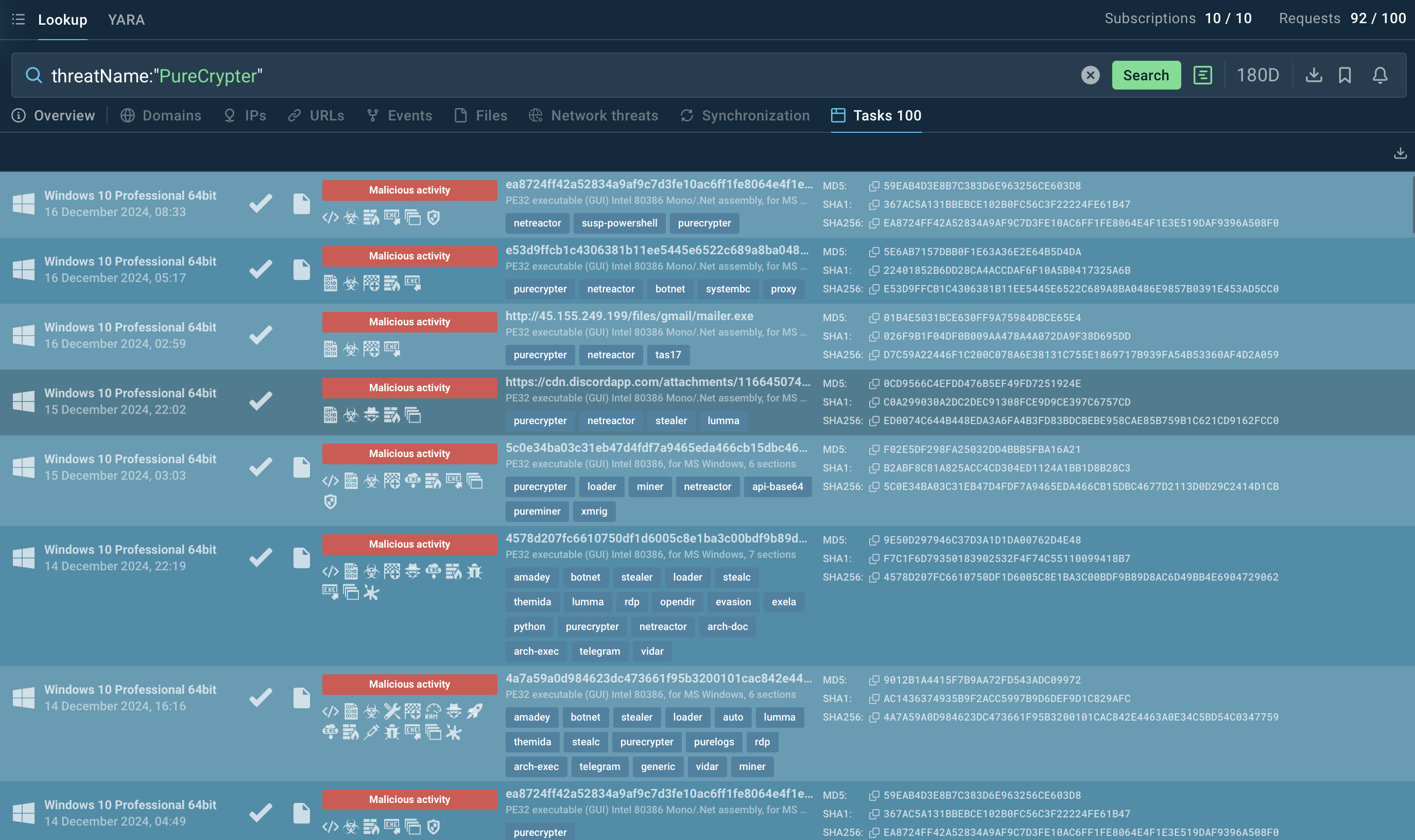Image resolution: width=1415 pixels, height=840 pixels.
Task: Click the export download icon above task list
Action: pyautogui.click(x=1400, y=153)
